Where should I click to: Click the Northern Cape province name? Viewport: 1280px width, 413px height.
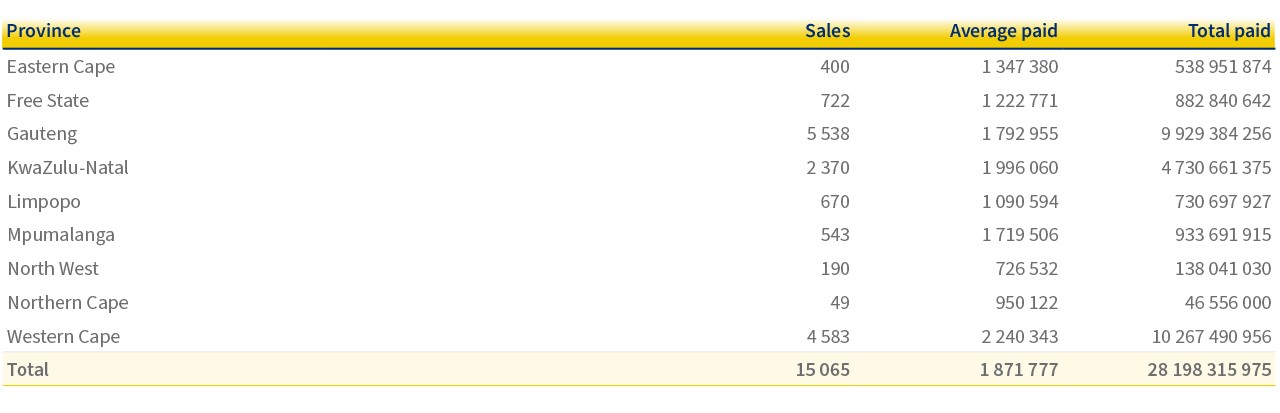pyautogui.click(x=68, y=303)
